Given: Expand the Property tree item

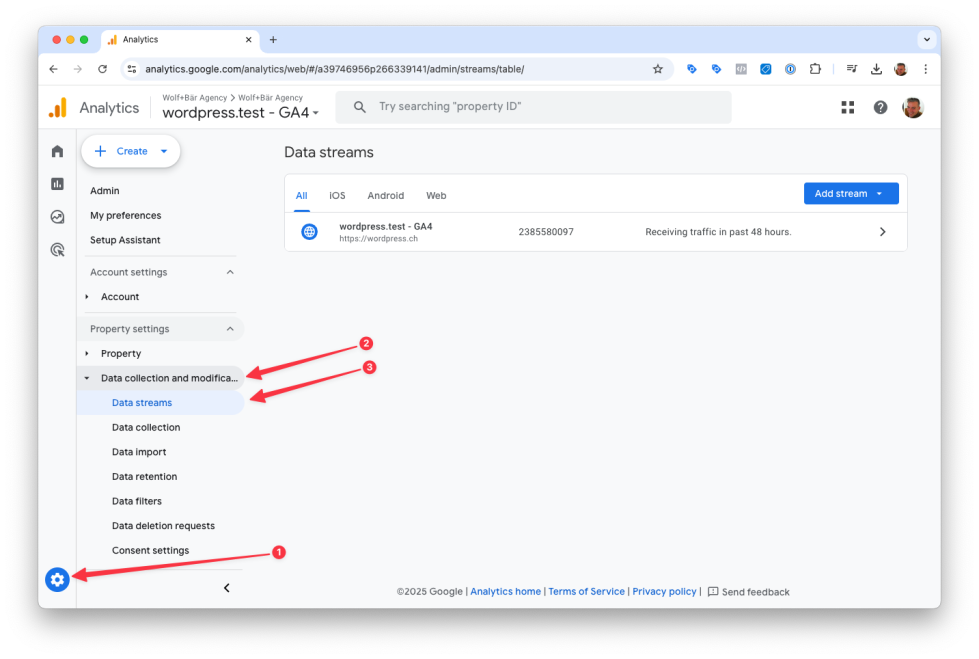Looking at the screenshot, I should 87,354.
